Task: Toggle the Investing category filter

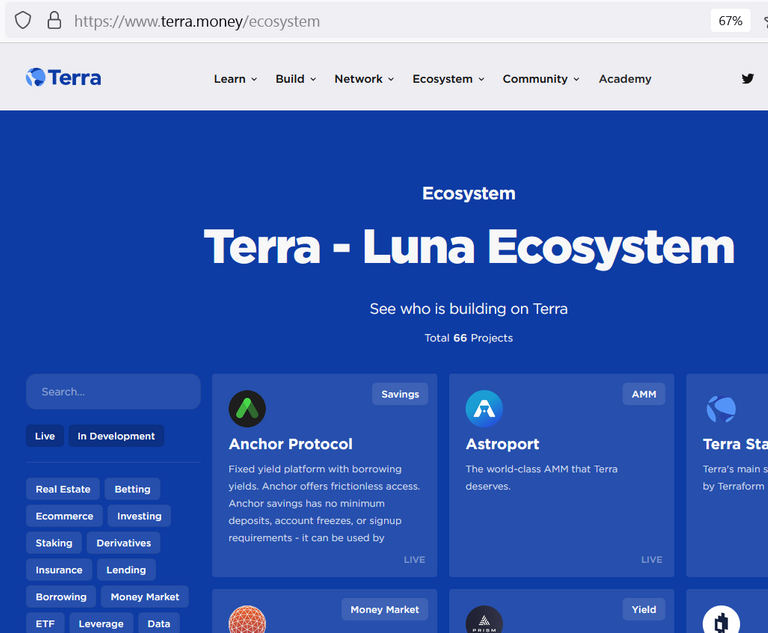Action: pyautogui.click(x=139, y=516)
